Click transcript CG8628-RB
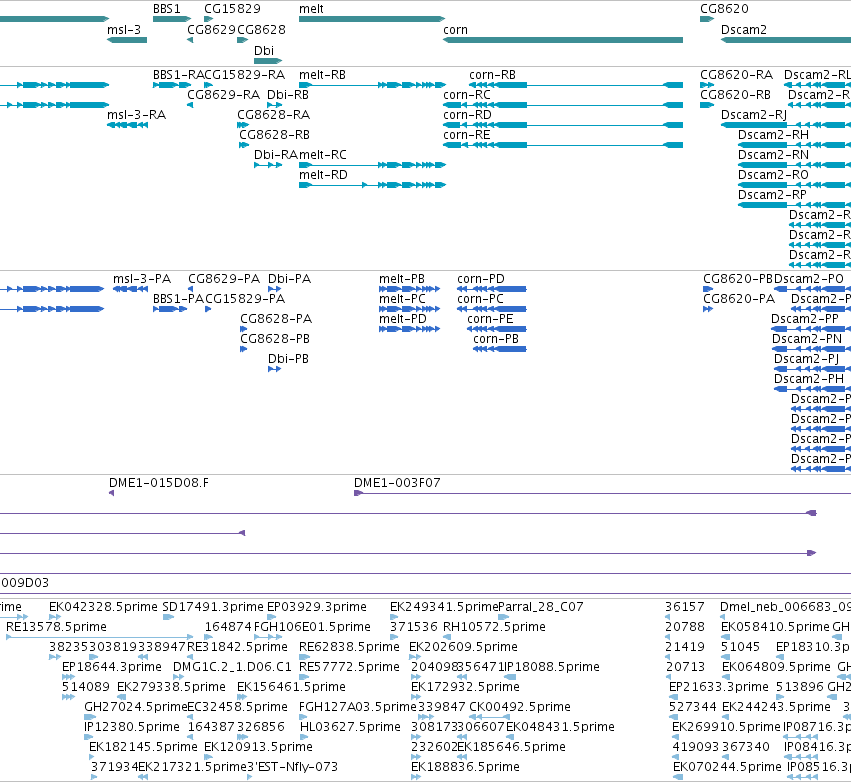 (x=275, y=135)
